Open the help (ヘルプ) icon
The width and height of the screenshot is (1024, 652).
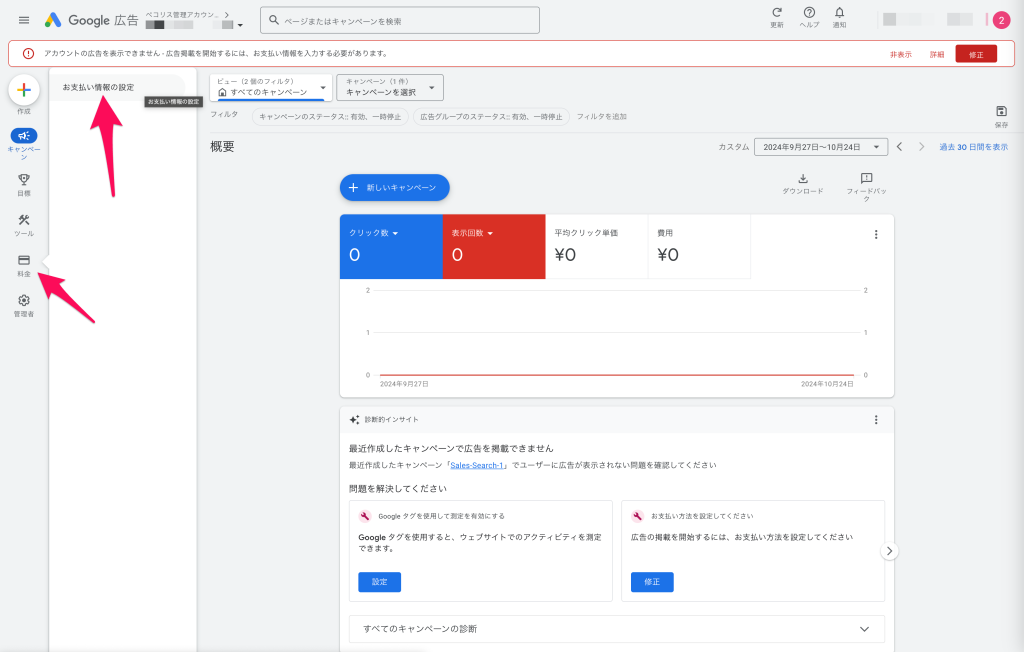809,13
